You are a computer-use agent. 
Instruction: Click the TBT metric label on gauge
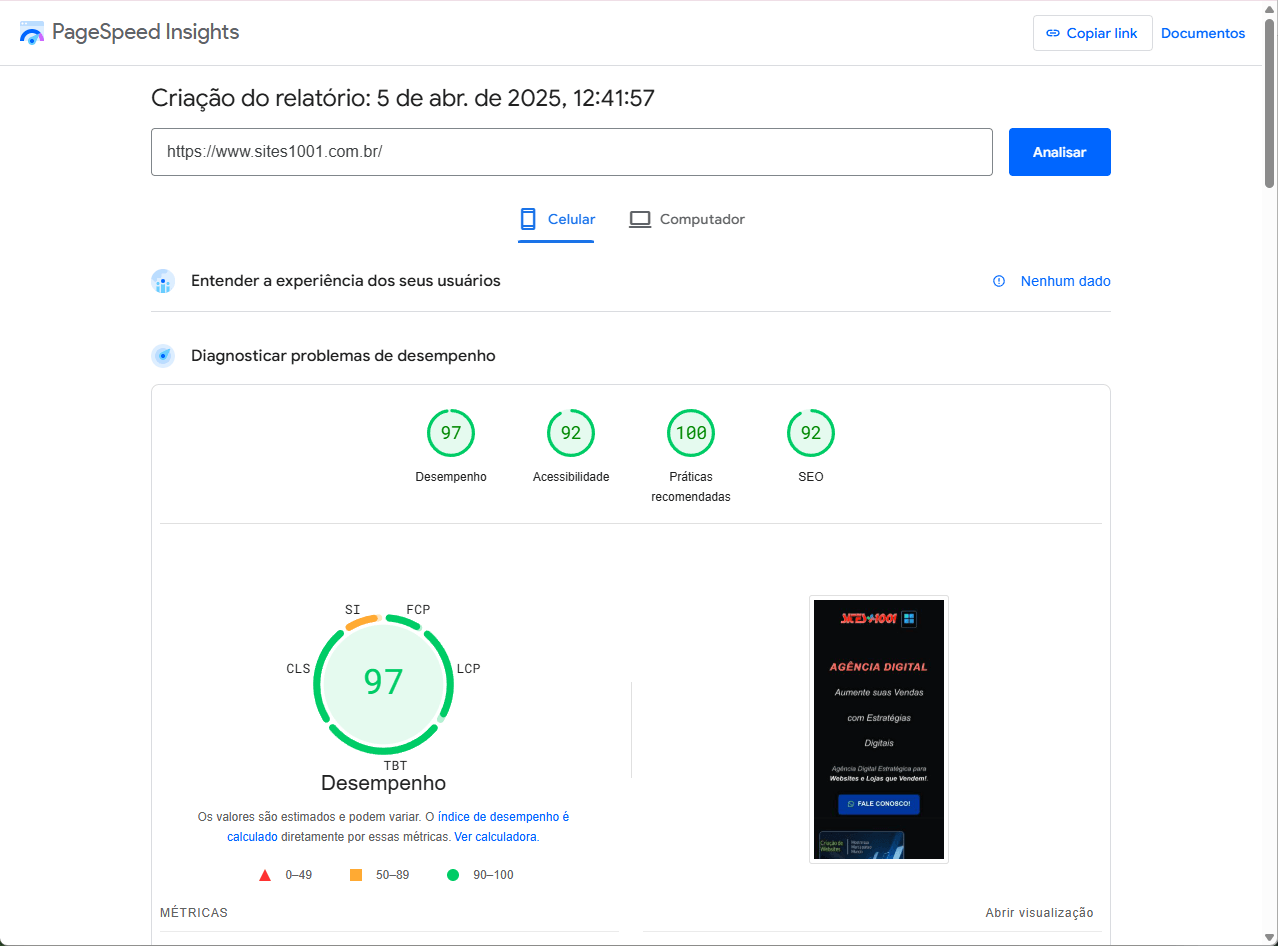395,766
